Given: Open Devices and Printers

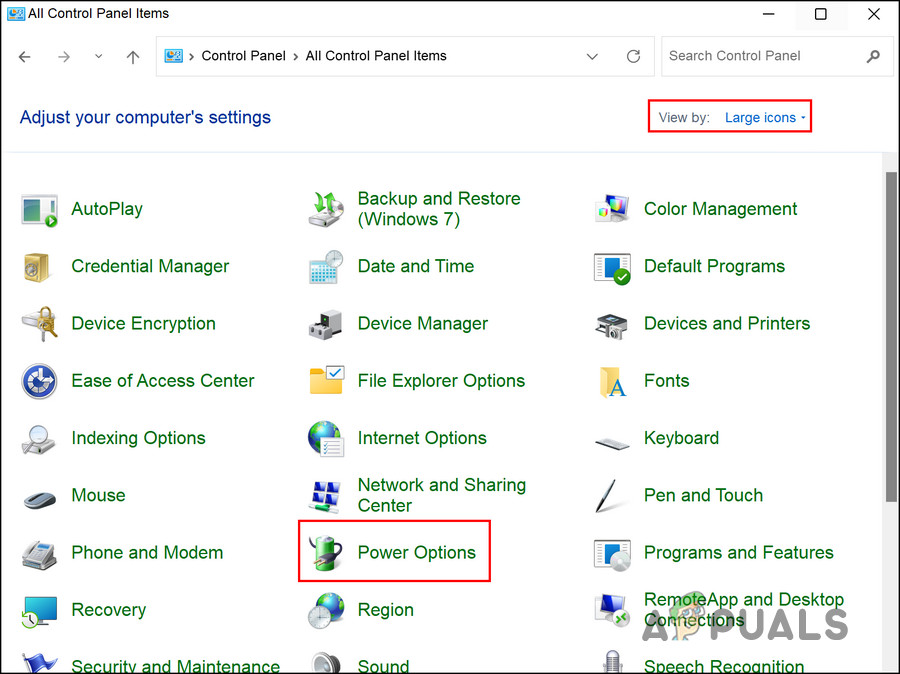Looking at the screenshot, I should 726,324.
